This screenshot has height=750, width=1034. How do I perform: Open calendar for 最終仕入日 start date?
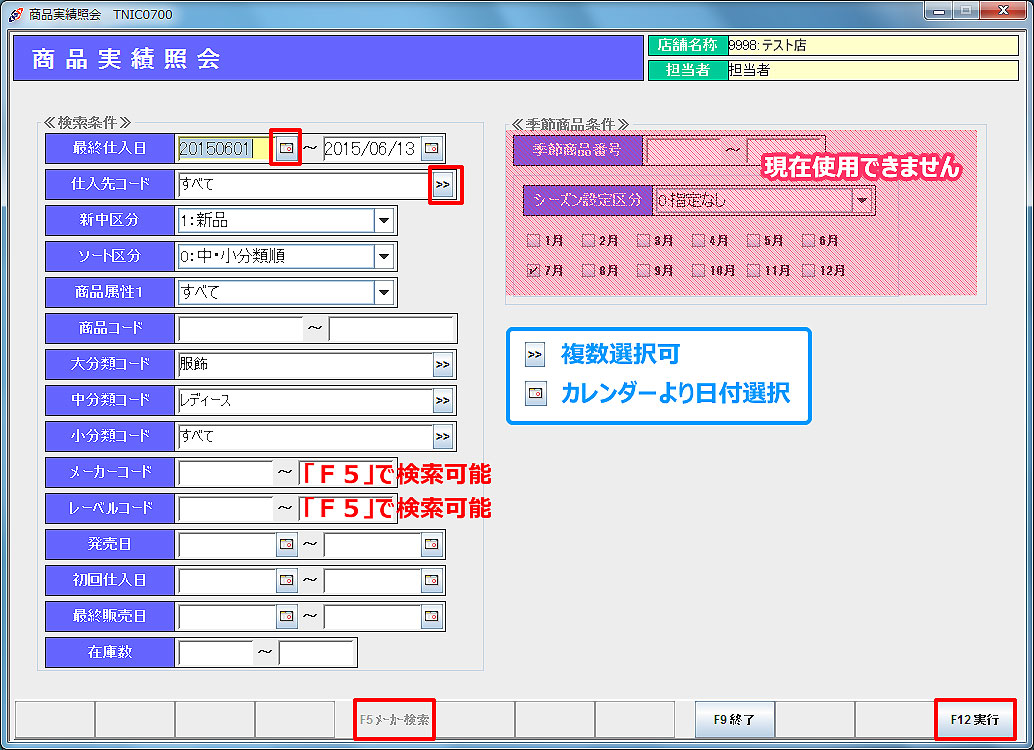(x=287, y=148)
